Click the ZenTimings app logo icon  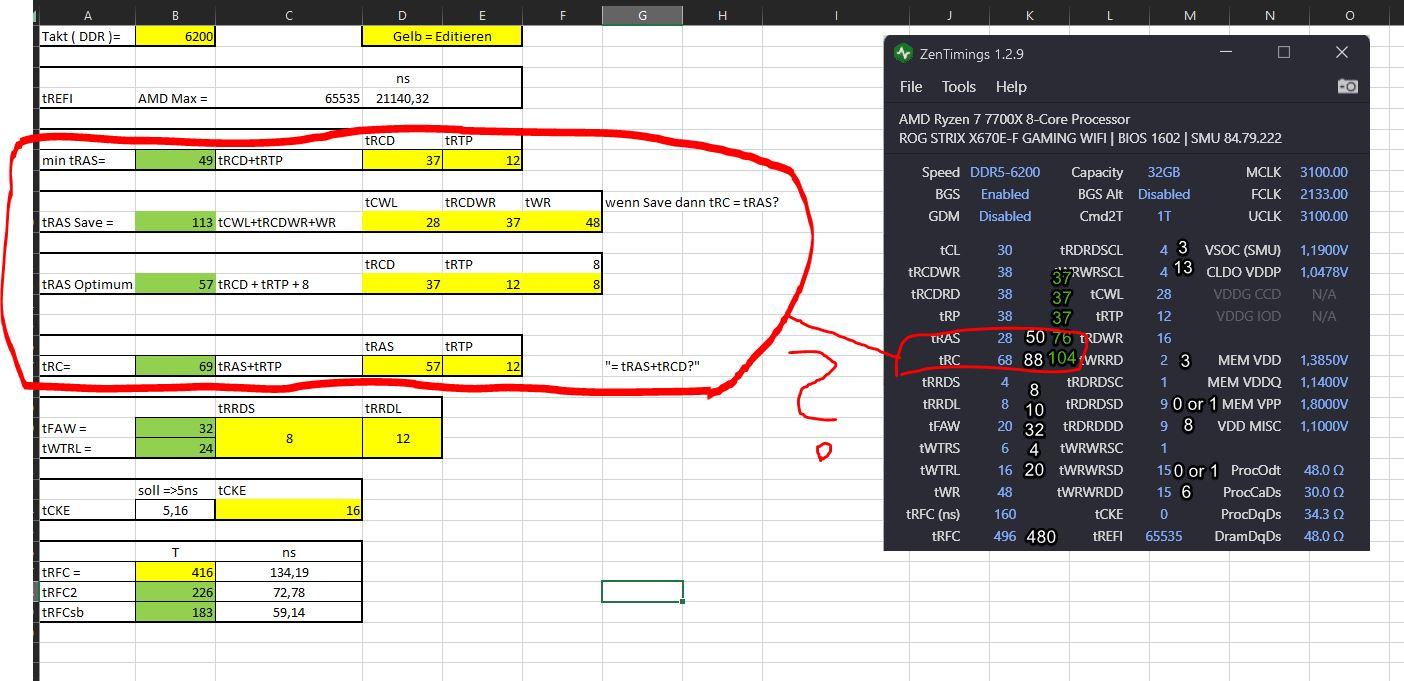click(x=904, y=53)
